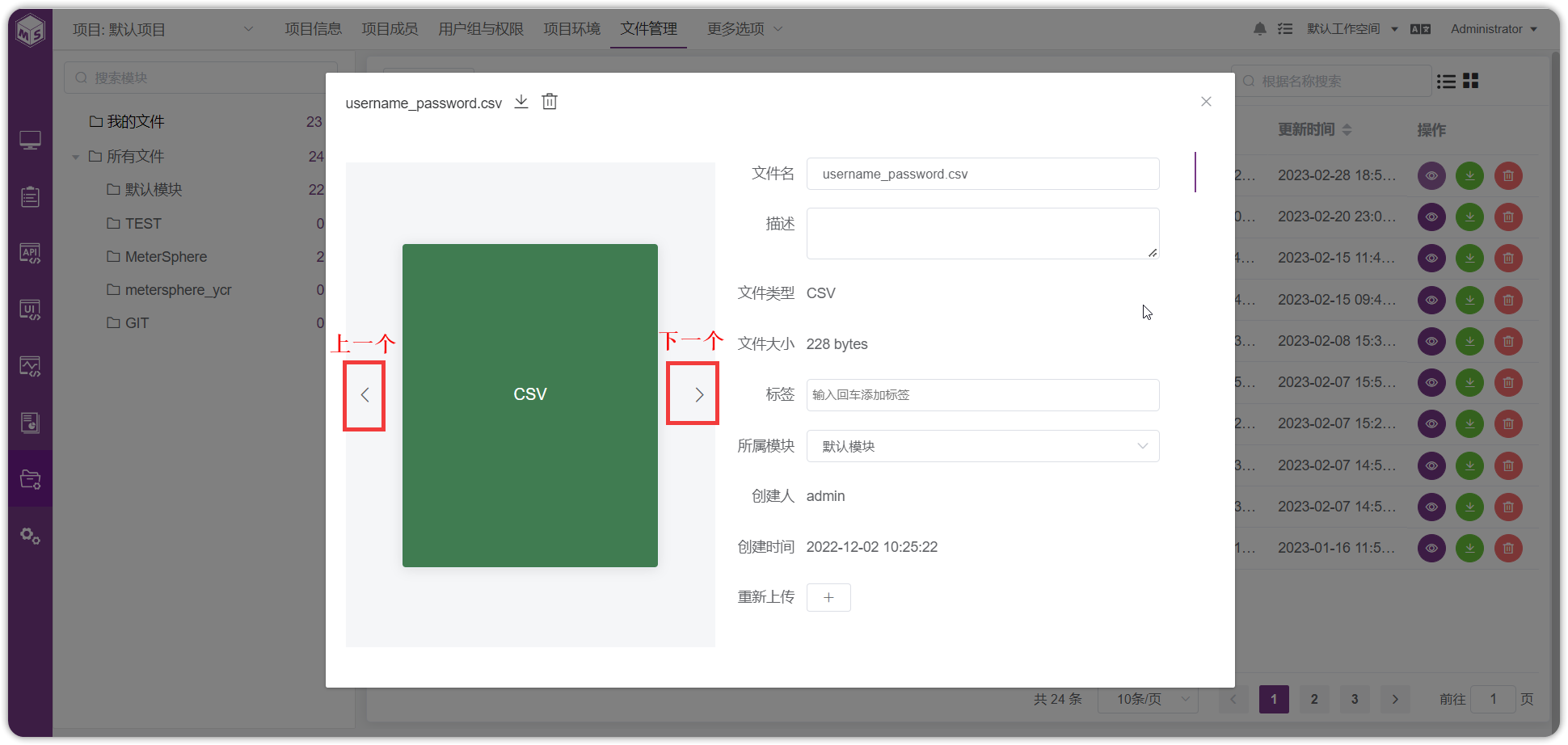Download file updated 2023-02-20 23:0…
Screen dimensions: 1568x745
[x=1470, y=217]
